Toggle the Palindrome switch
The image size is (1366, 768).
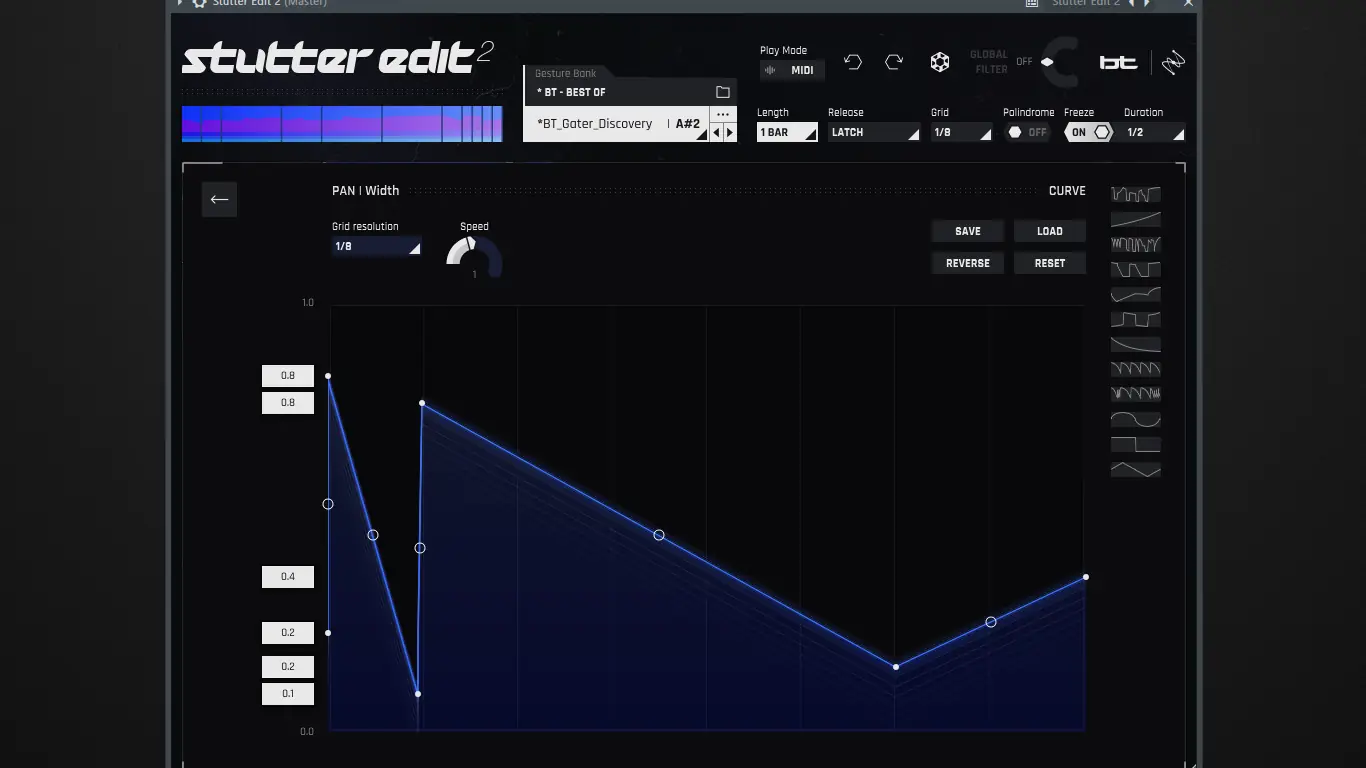pyautogui.click(x=1028, y=132)
